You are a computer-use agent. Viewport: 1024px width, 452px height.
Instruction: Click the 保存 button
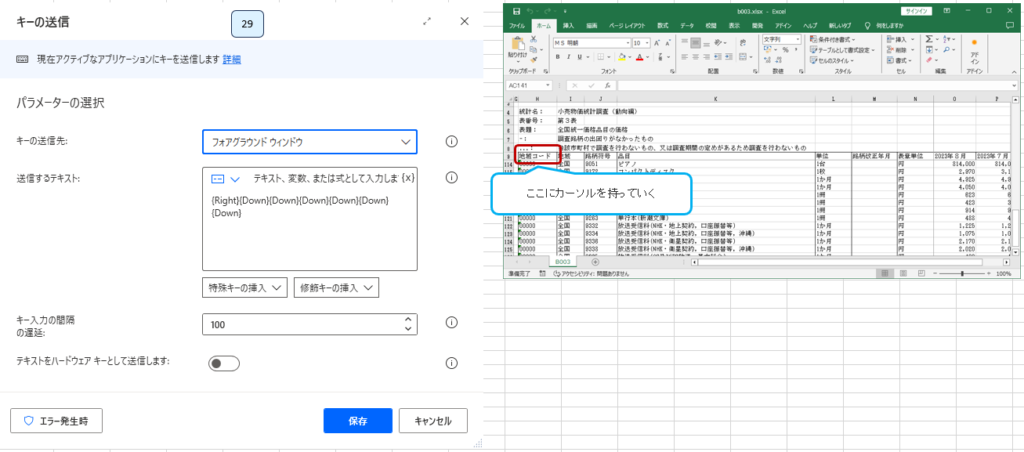click(x=357, y=421)
